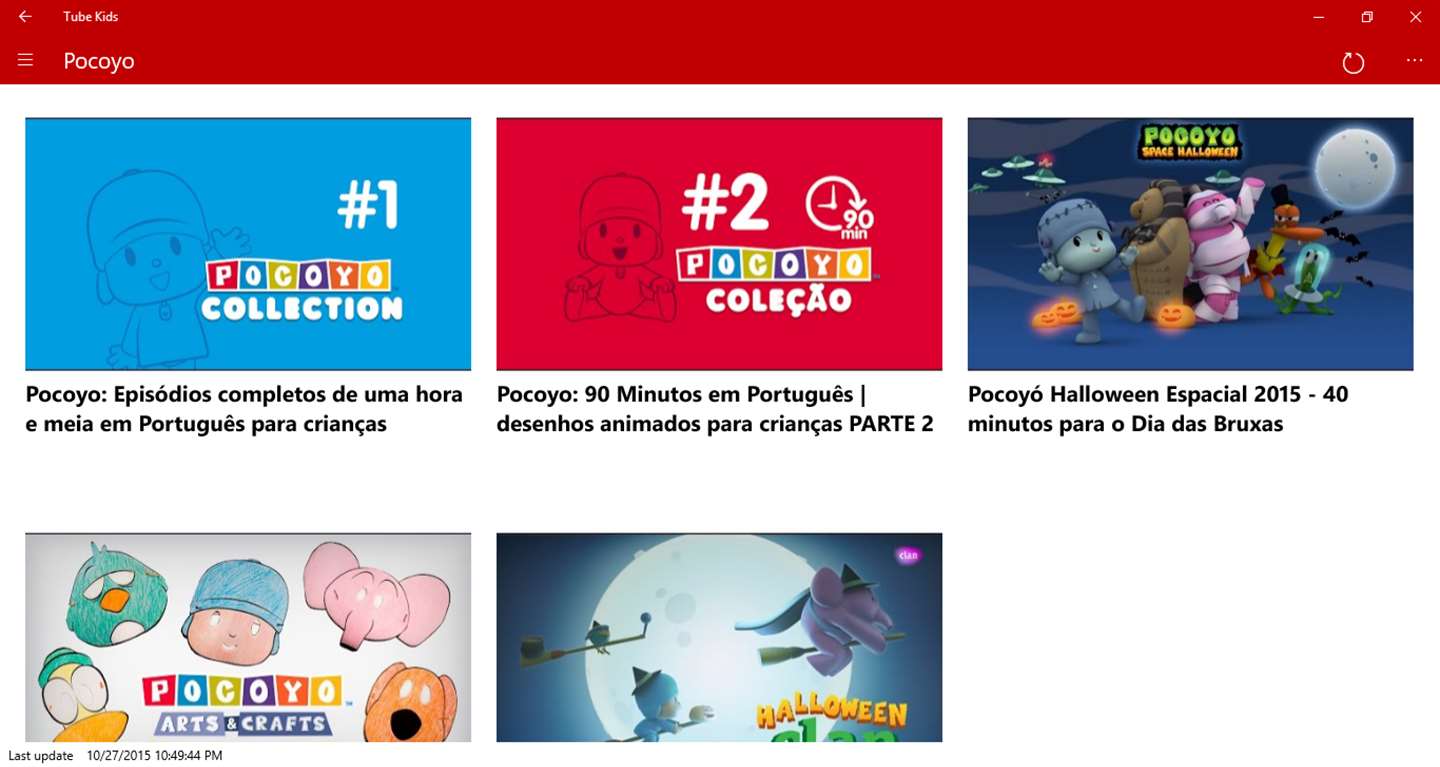Image resolution: width=1440 pixels, height=767 pixels.
Task: Click the Pocoyo page heading
Action: pos(99,61)
